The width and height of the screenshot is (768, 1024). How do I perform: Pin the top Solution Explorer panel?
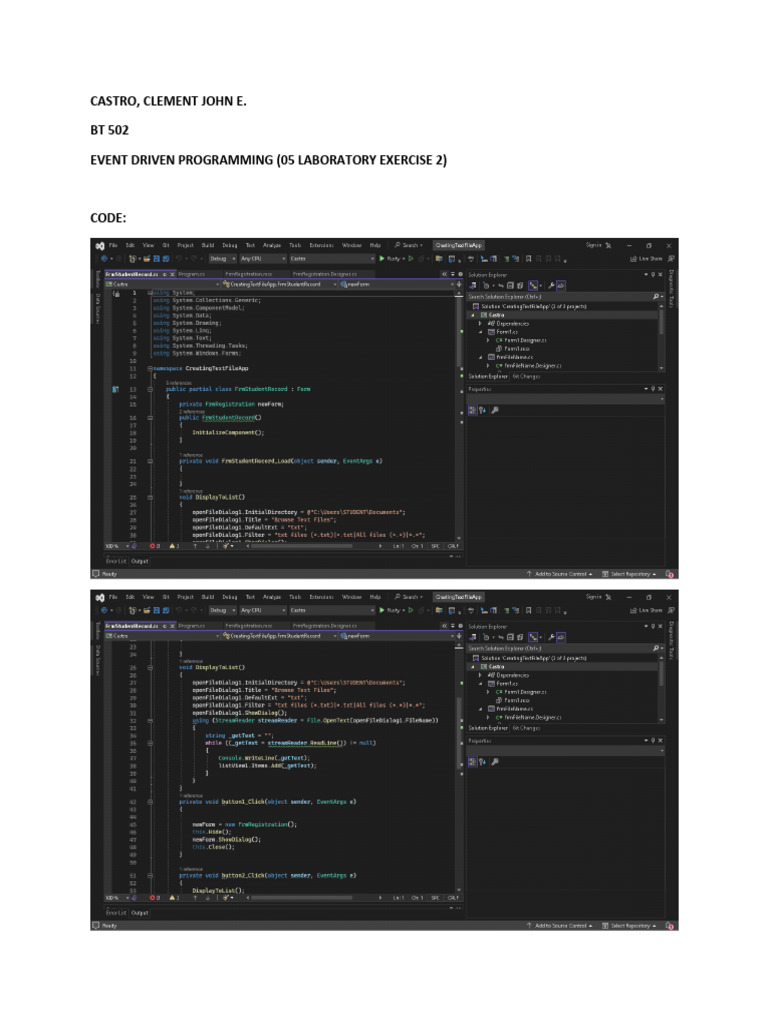[653, 273]
